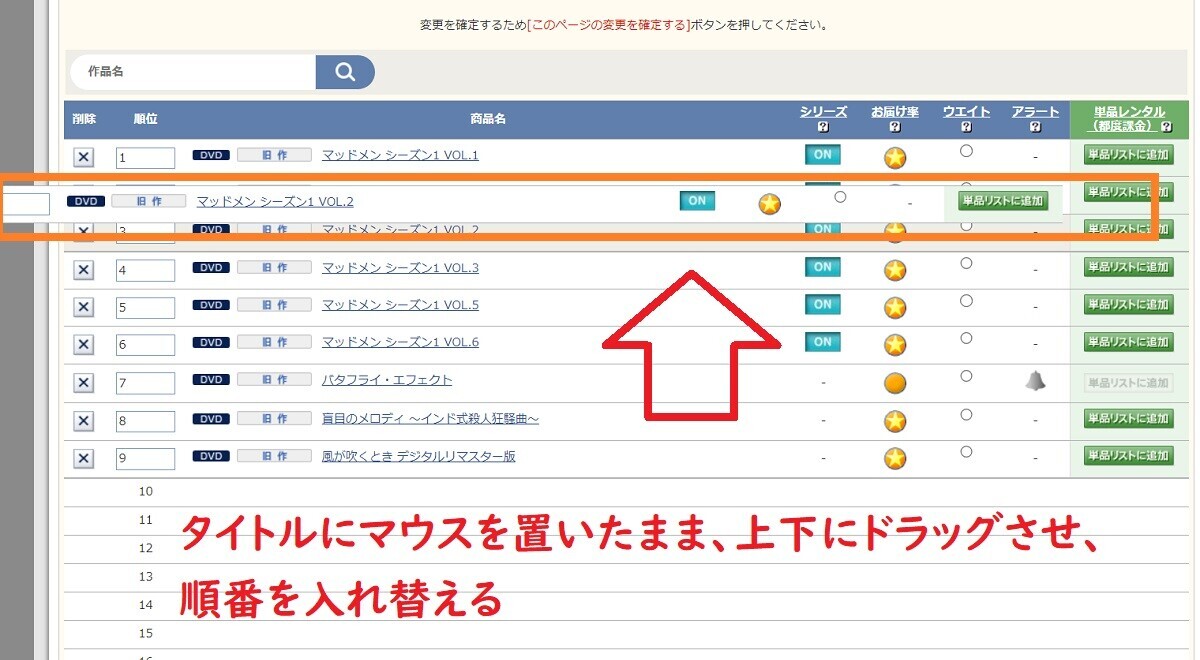Click the gold star on マッドメン VOL.1 row
The height and width of the screenshot is (660, 1200).
coord(894,157)
